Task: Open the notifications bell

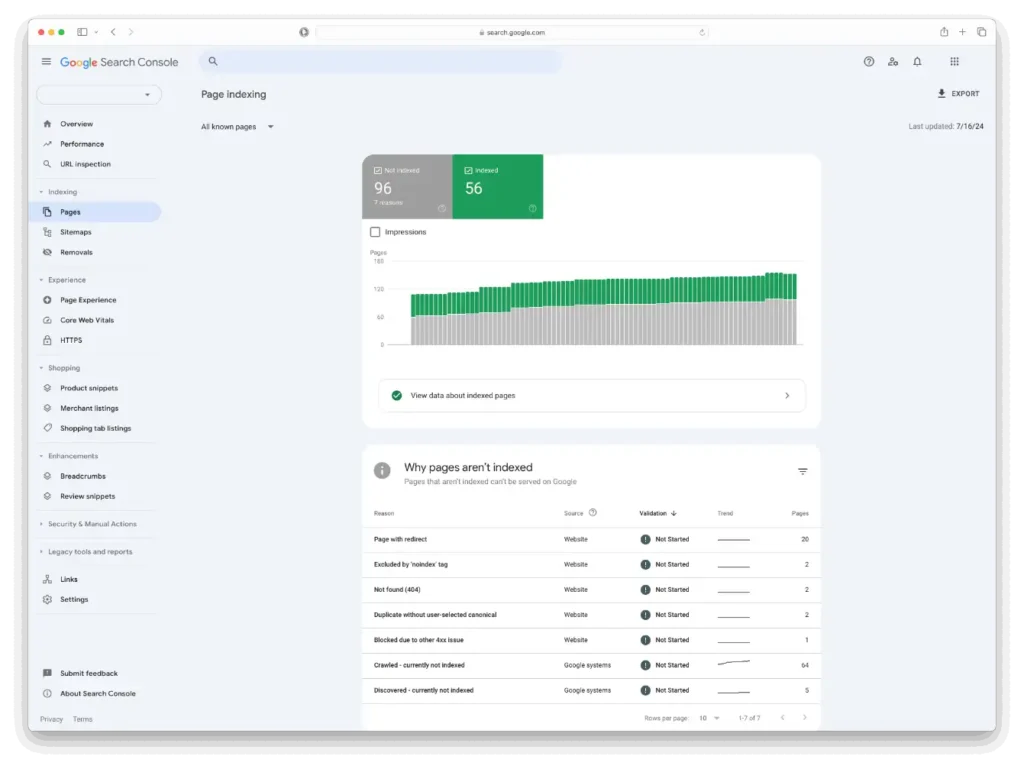Action: point(917,61)
